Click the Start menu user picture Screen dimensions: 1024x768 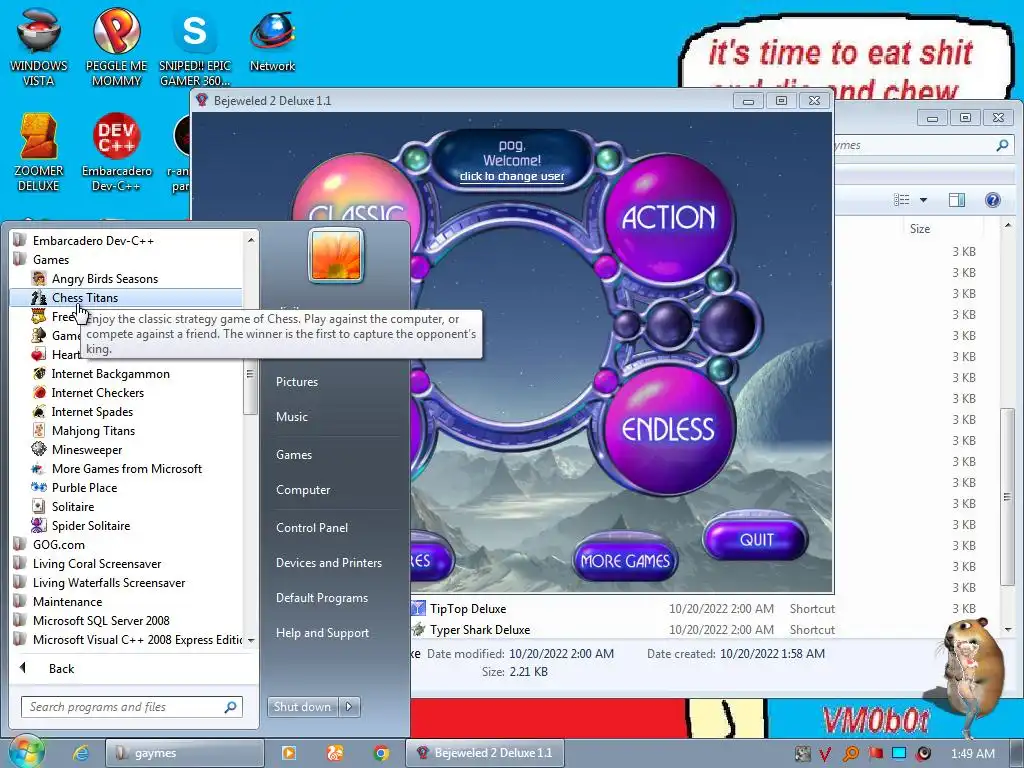pos(336,255)
